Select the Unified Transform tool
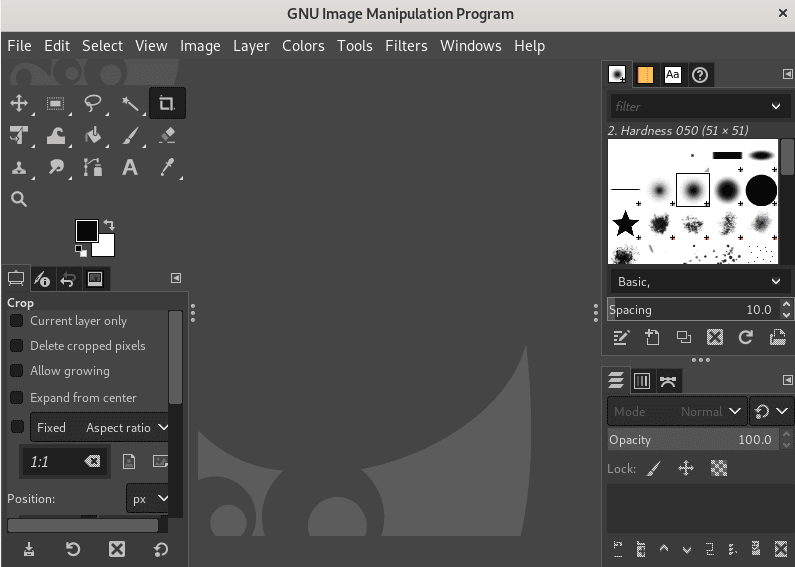The image size is (795, 567). 19,135
